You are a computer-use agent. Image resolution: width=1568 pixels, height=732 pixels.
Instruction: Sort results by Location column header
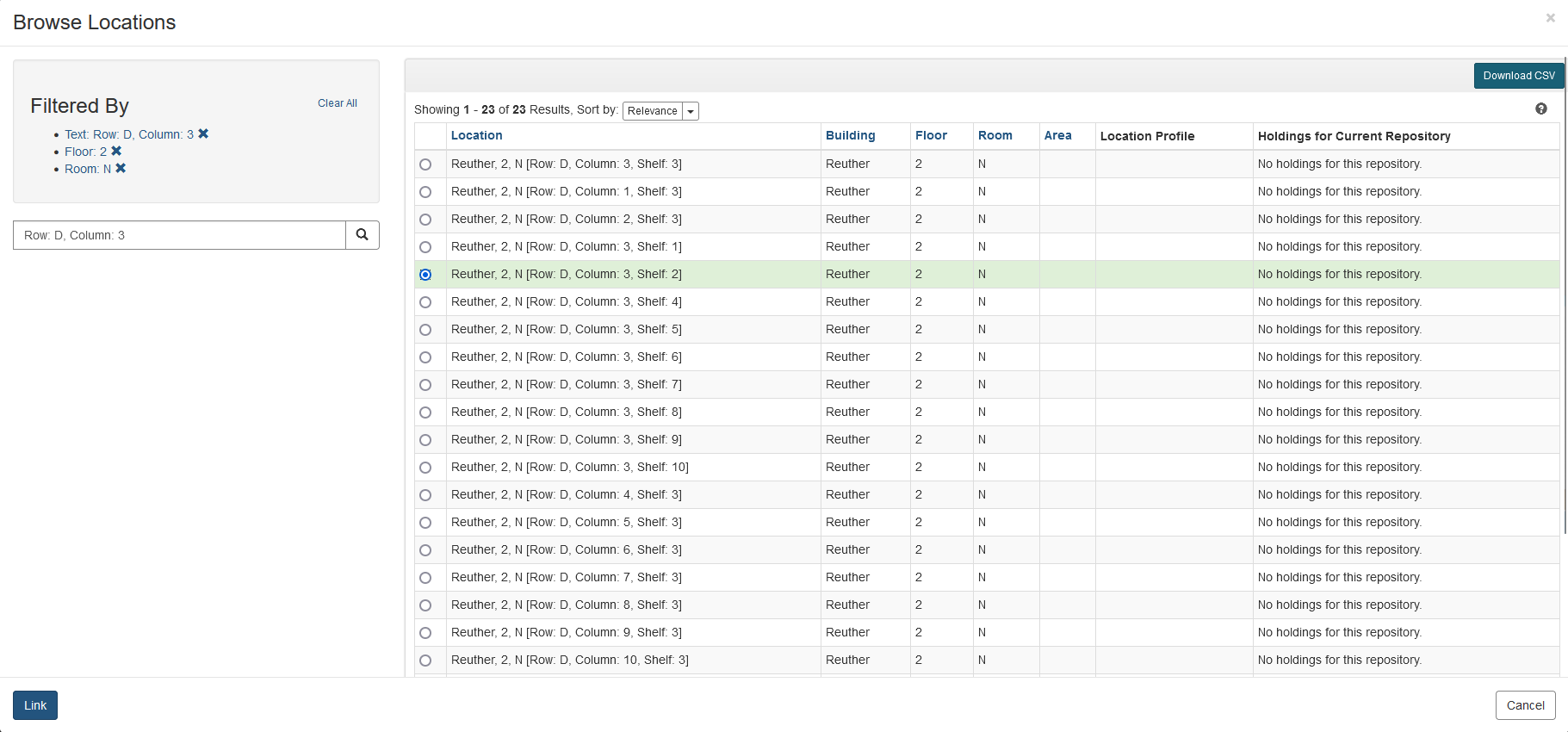(x=476, y=136)
